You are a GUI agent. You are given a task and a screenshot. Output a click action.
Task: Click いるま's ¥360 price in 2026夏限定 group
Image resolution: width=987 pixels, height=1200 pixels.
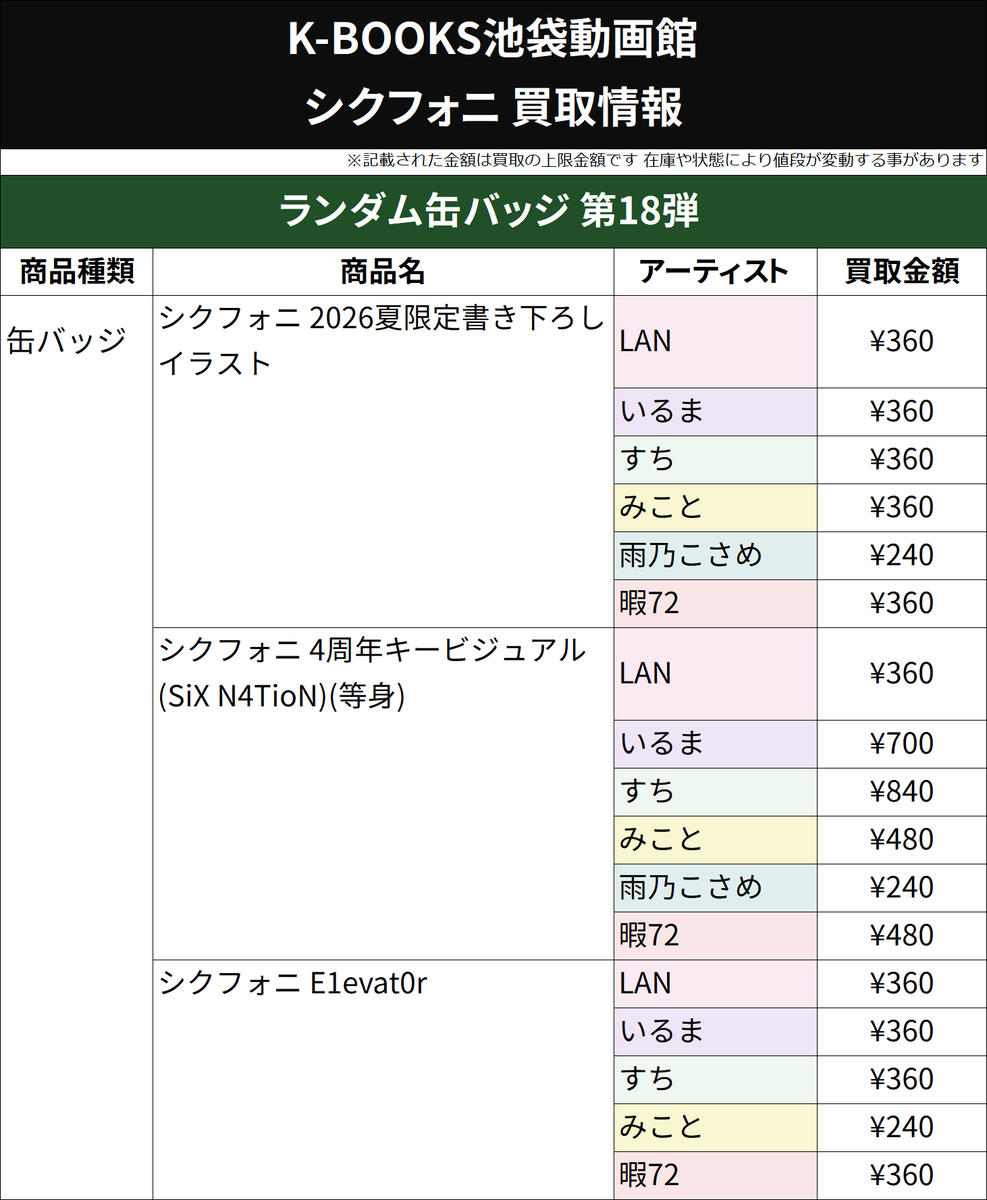click(x=902, y=411)
